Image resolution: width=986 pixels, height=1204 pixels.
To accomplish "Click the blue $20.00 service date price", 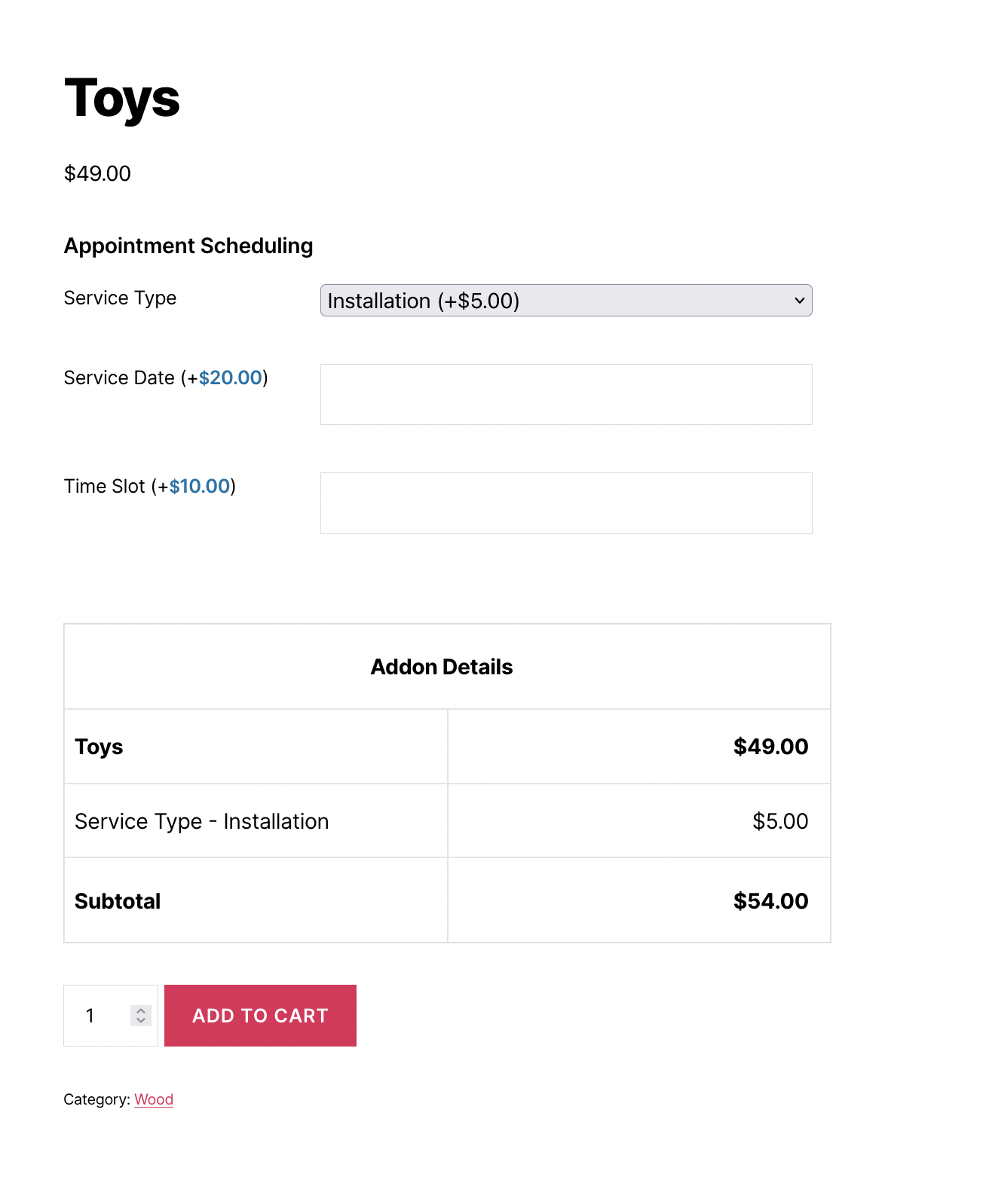I will point(230,377).
